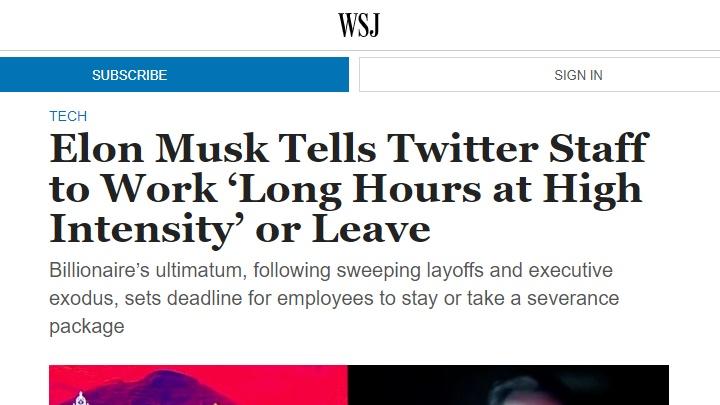This screenshot has height=405, width=720.
Task: Click the dark photo on image right
Action: click(x=508, y=385)
